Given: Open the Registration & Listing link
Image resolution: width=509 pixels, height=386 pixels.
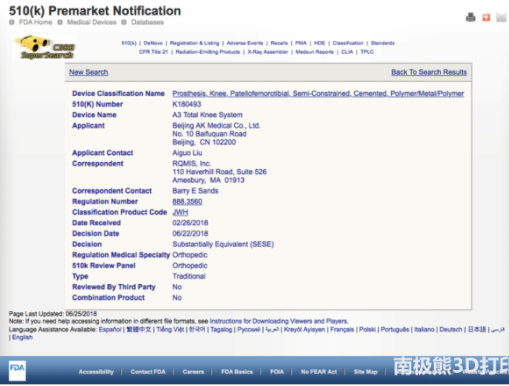Looking at the screenshot, I should (x=195, y=43).
